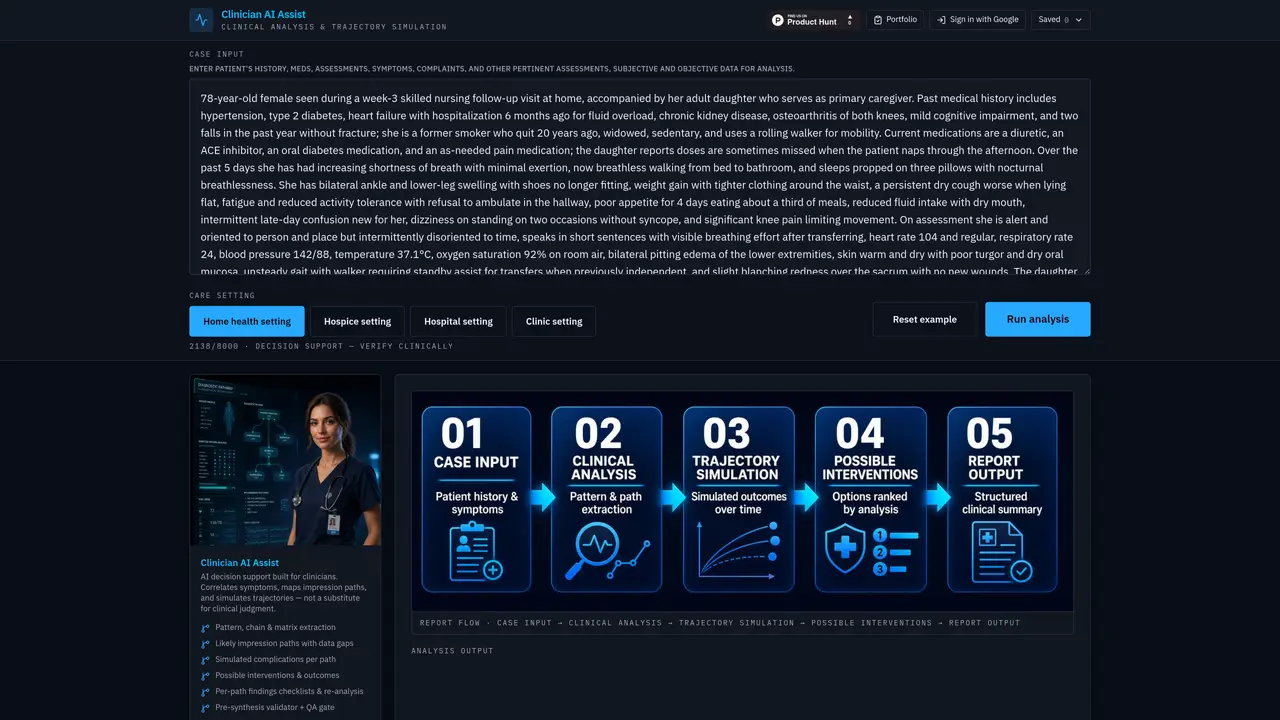This screenshot has width=1280, height=720.
Task: Select Home health setting option
Action: [x=247, y=321]
